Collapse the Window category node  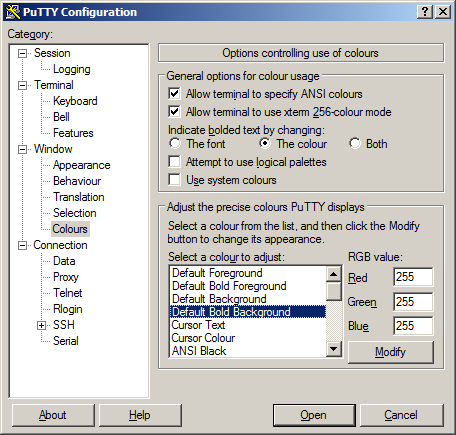click(x=22, y=149)
